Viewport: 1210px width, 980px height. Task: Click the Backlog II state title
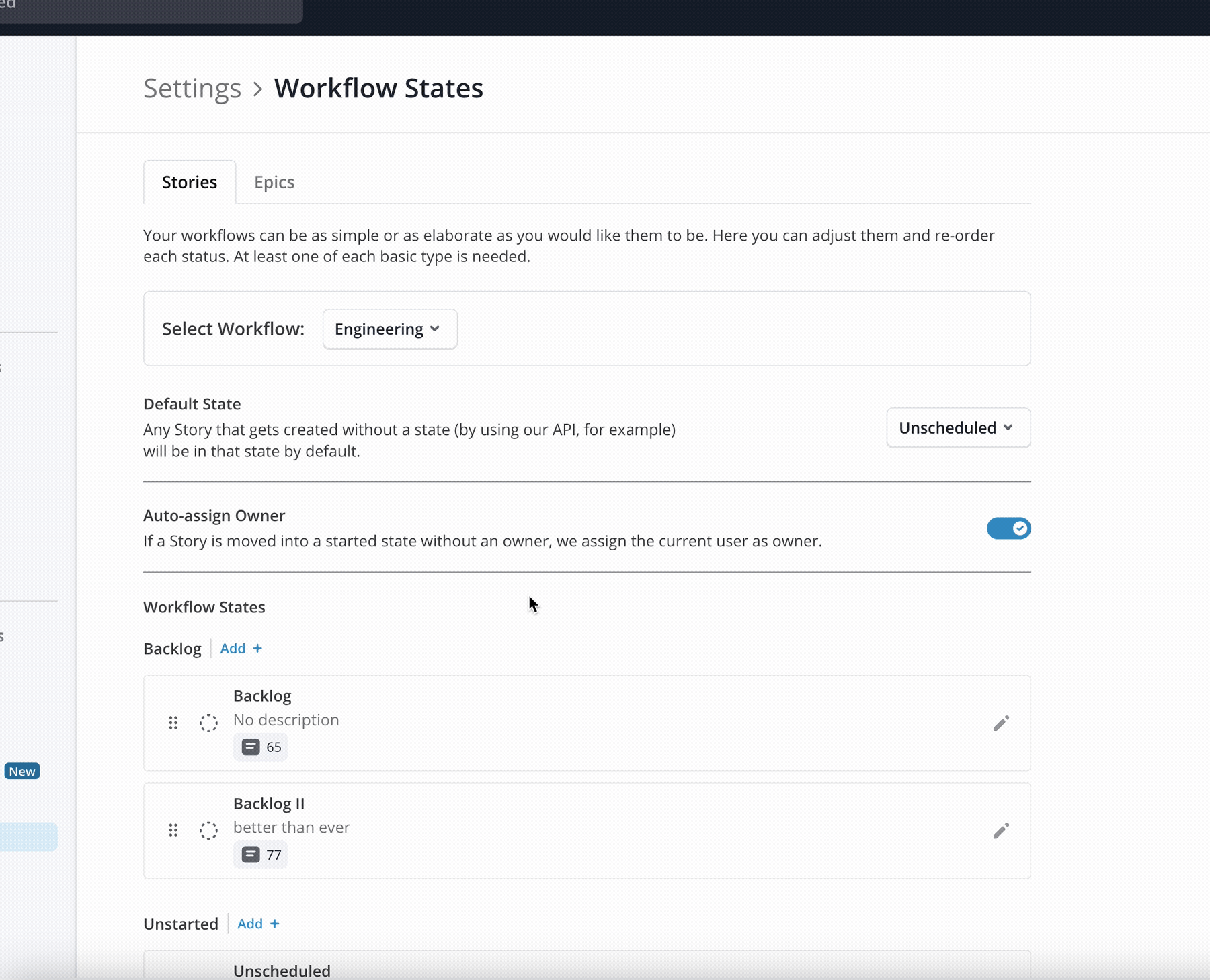click(x=269, y=804)
